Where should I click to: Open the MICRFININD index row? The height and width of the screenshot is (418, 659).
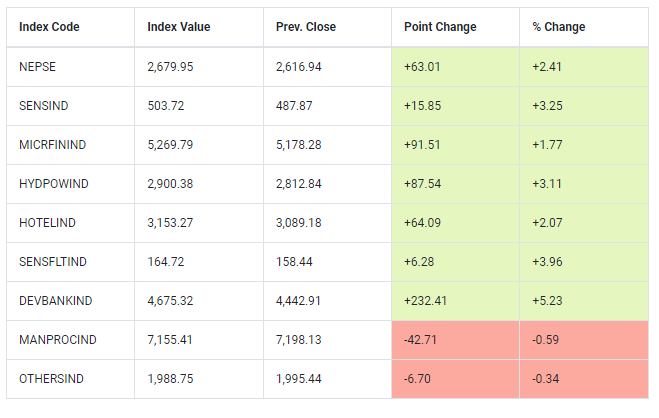point(53,145)
